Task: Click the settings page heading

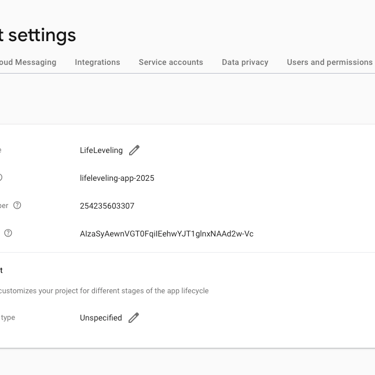Action: tap(38, 35)
